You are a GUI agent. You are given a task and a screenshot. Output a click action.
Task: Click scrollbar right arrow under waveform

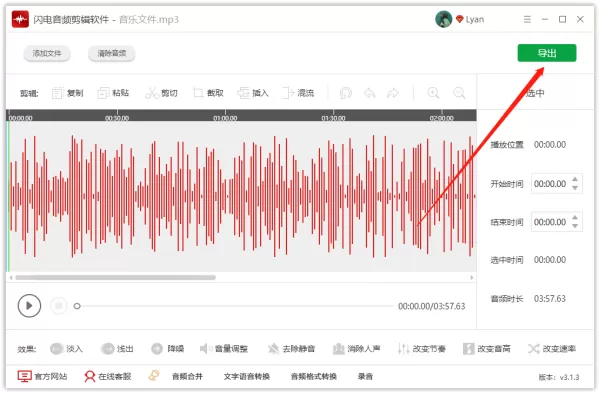click(x=471, y=277)
